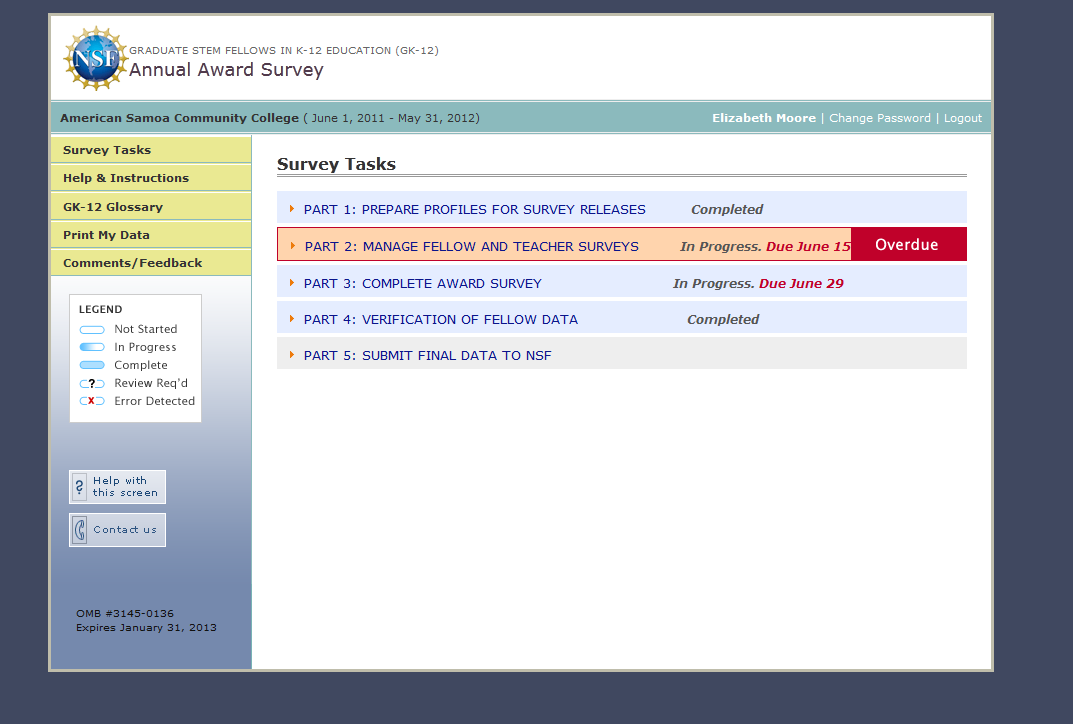Screen dimensions: 1073x724
Task: Expand Part 2 arrow for fellow surveys
Action: pyautogui.click(x=293, y=246)
